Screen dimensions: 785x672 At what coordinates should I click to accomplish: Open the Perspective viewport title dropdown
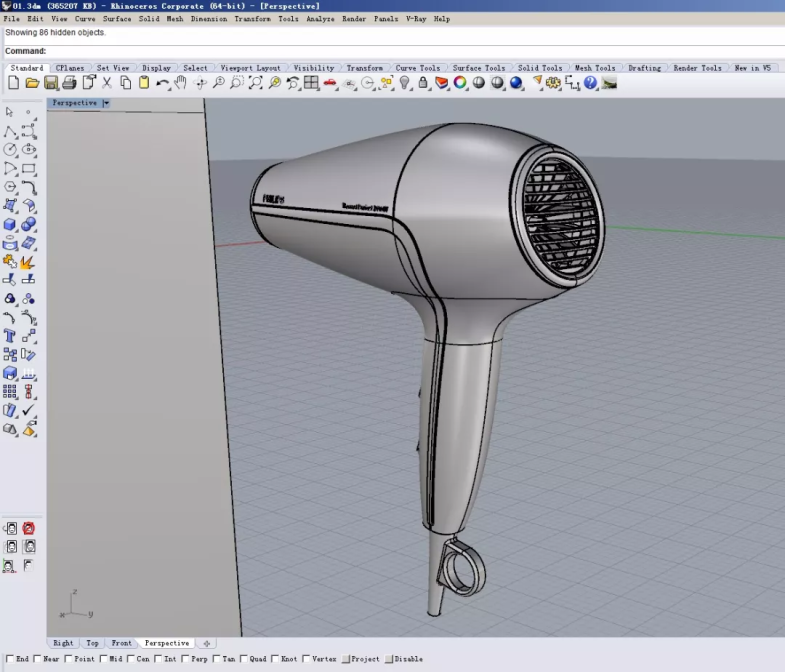point(106,103)
